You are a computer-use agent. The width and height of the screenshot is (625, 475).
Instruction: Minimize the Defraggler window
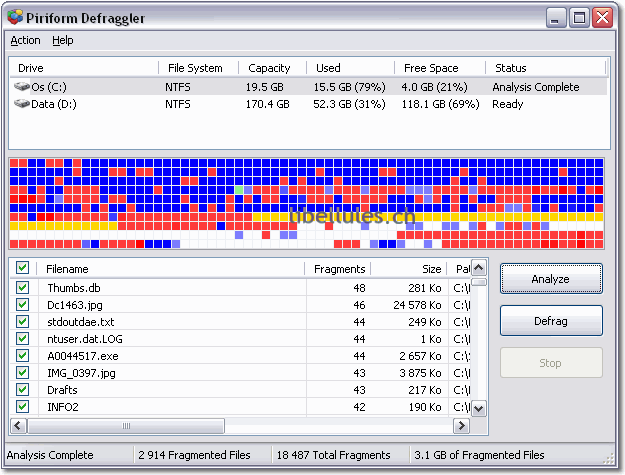pos(556,18)
